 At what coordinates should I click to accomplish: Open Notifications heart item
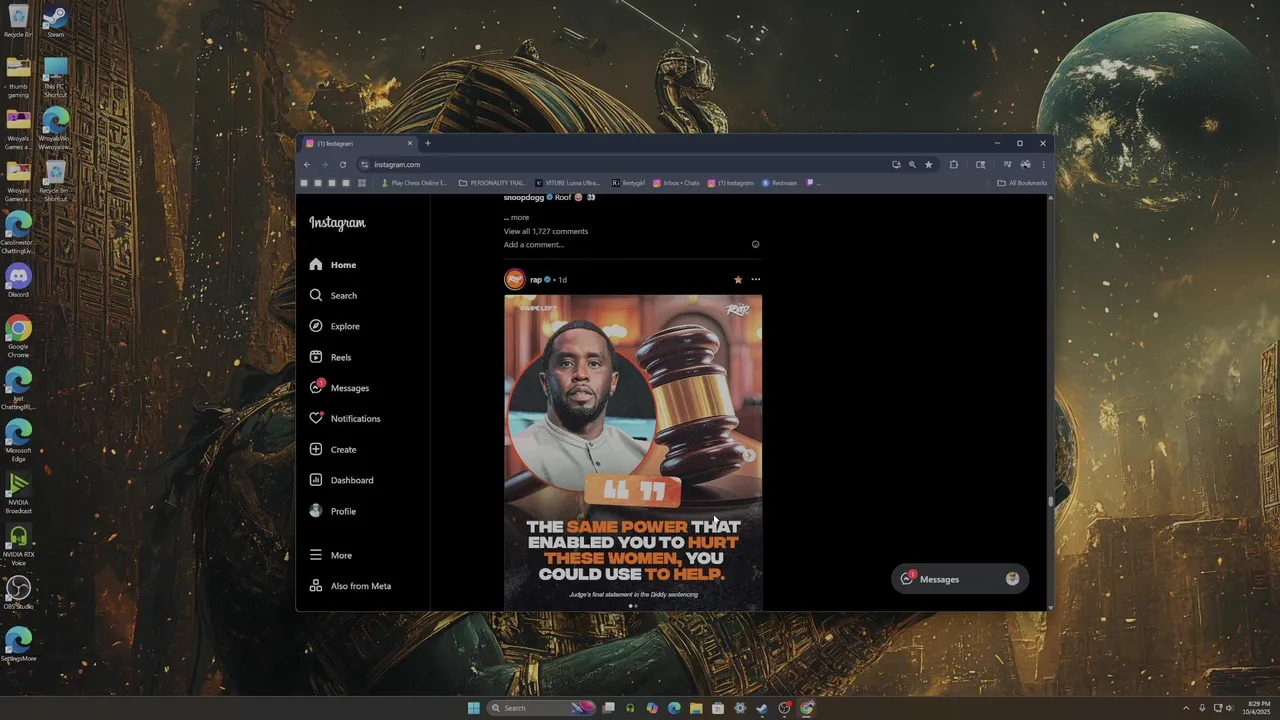pos(344,419)
